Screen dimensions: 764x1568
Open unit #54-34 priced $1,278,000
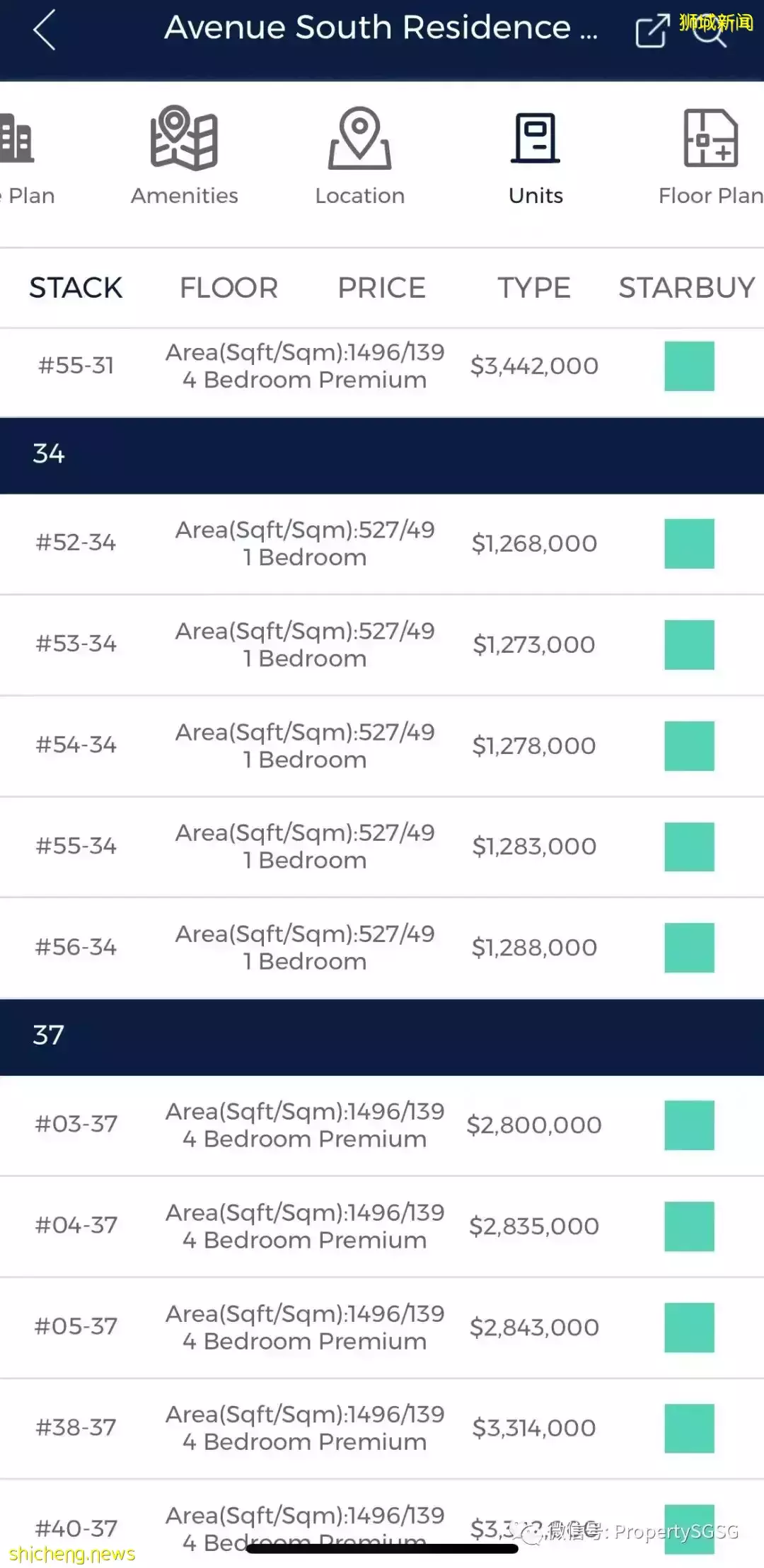tap(382, 745)
